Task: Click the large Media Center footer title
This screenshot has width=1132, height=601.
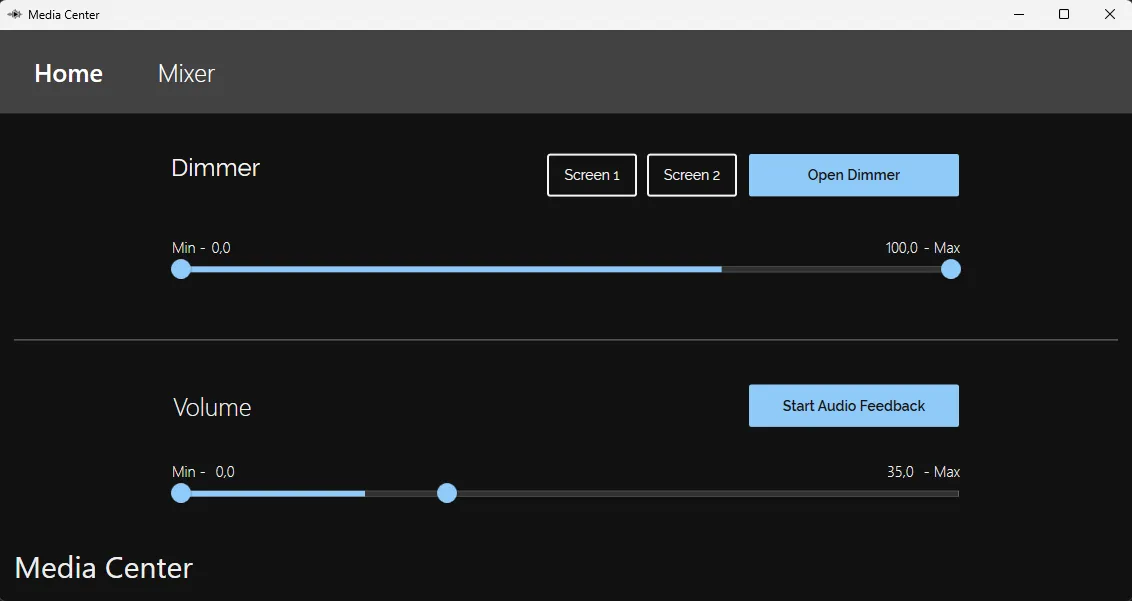Action: click(x=104, y=568)
